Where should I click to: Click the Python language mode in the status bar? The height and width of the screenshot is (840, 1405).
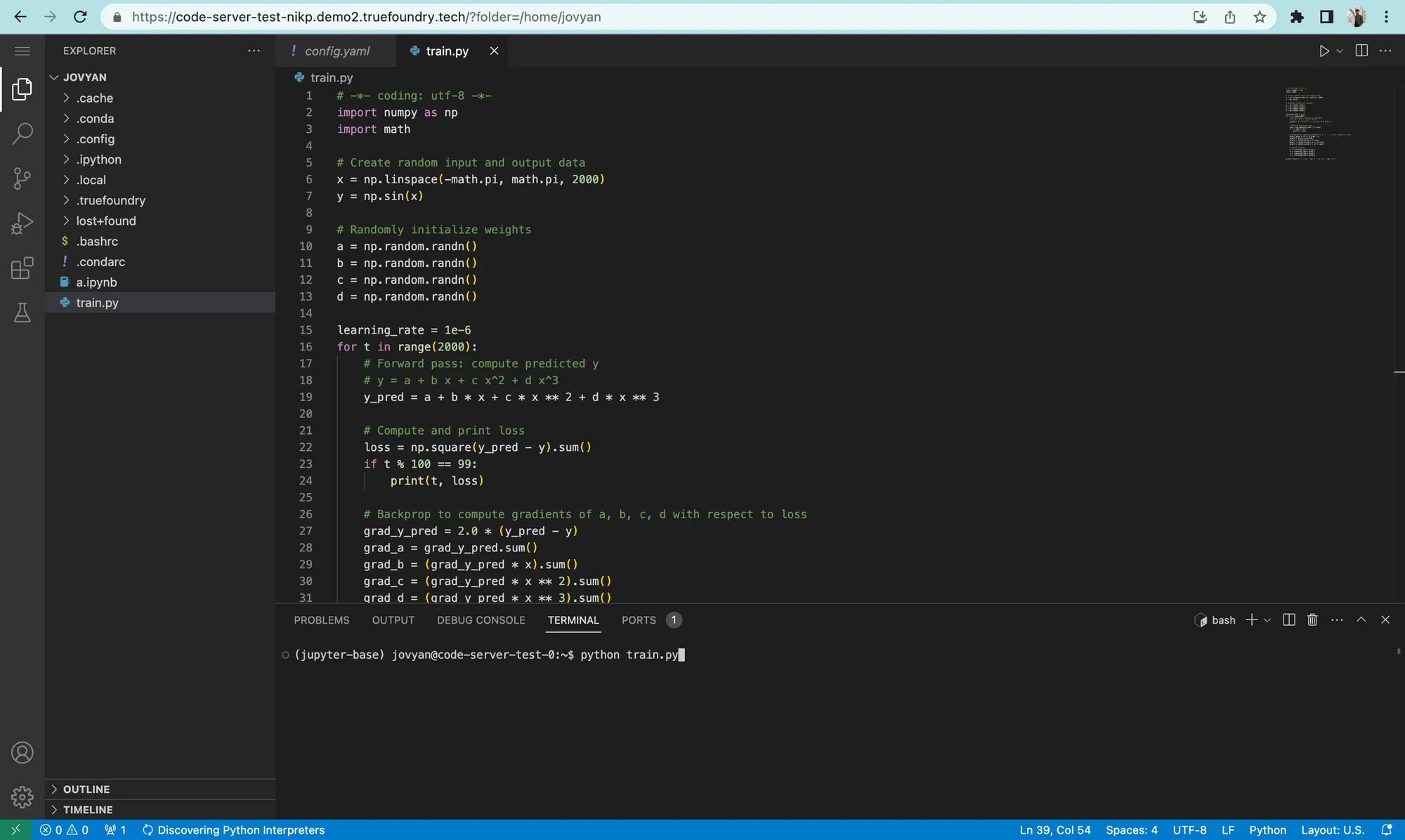click(x=1267, y=829)
